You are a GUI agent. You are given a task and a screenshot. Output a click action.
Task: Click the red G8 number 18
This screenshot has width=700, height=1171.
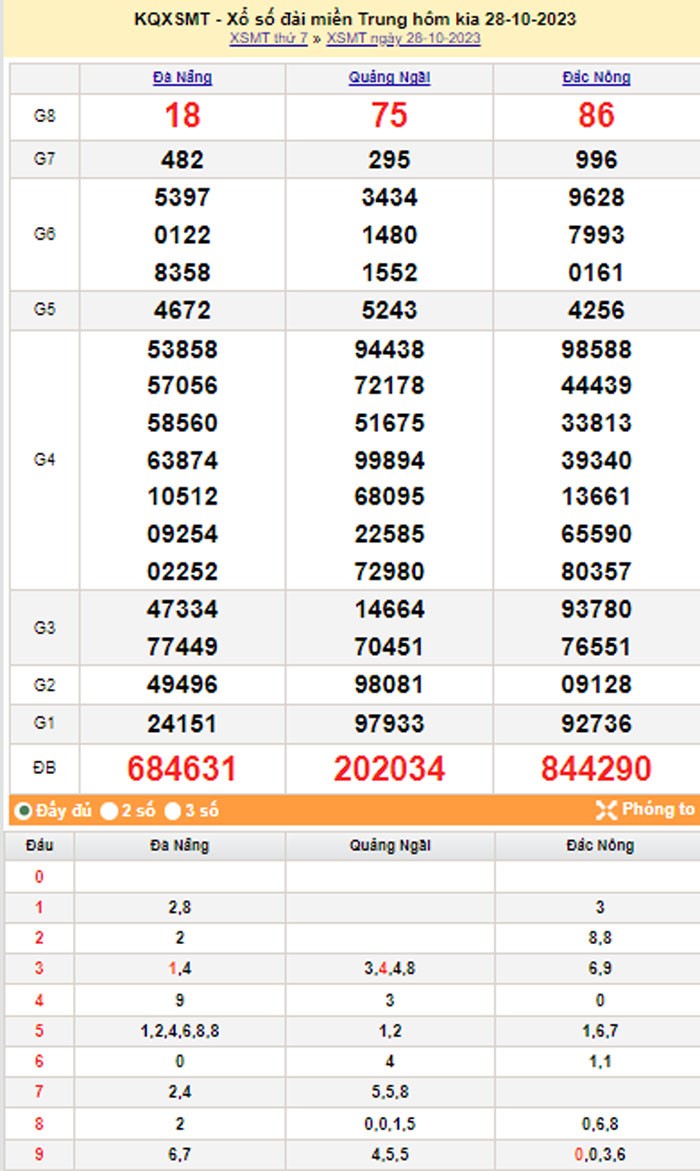click(x=182, y=116)
